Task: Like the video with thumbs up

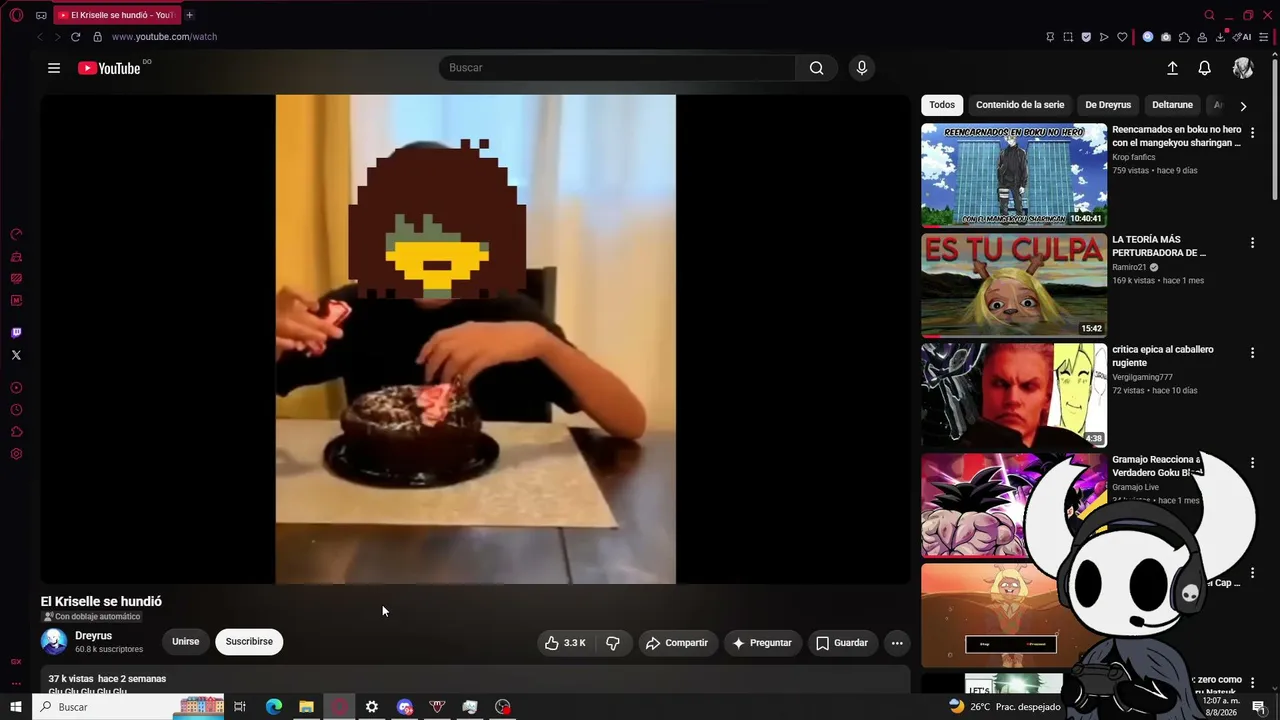Action: 565,643
